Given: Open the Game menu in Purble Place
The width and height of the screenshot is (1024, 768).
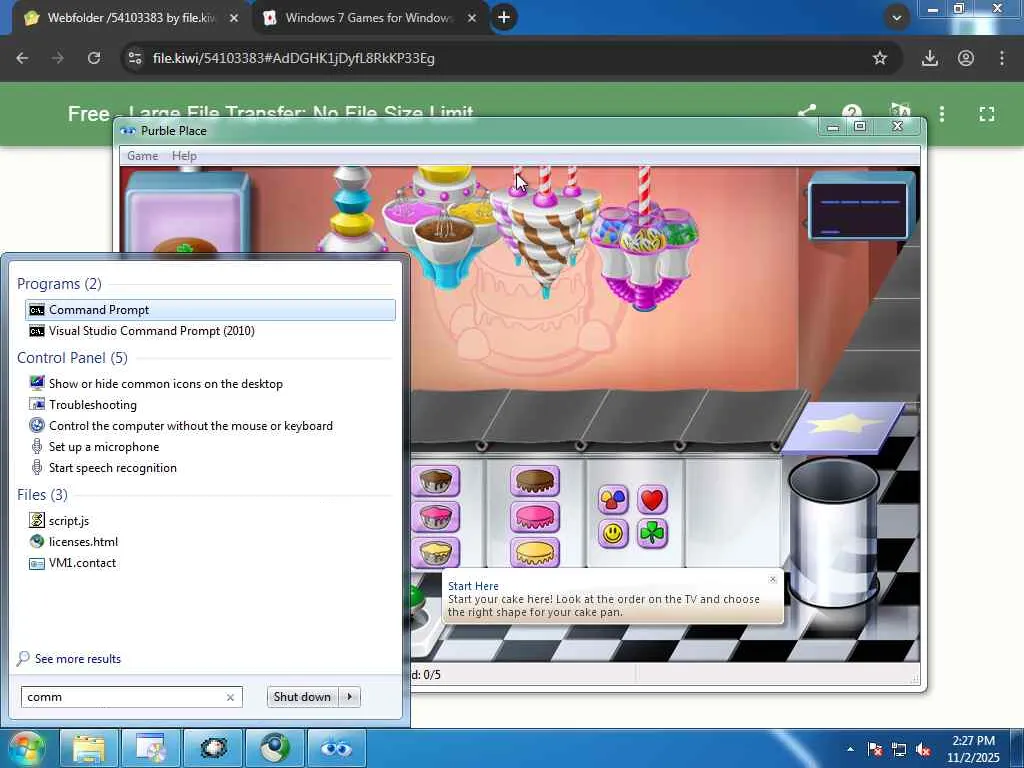Looking at the screenshot, I should tap(142, 155).
